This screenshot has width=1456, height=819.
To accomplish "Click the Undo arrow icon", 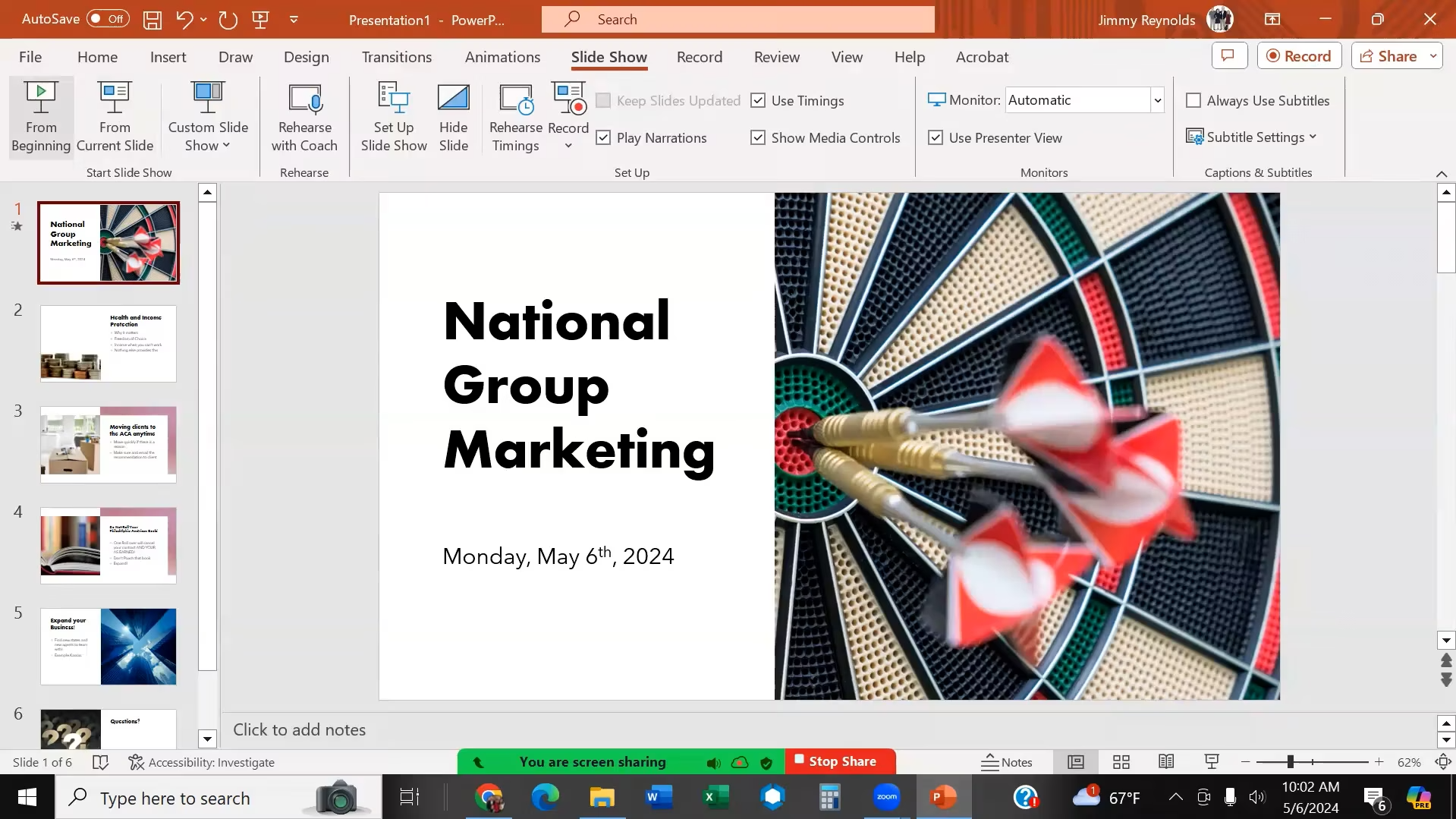I will pos(184,20).
